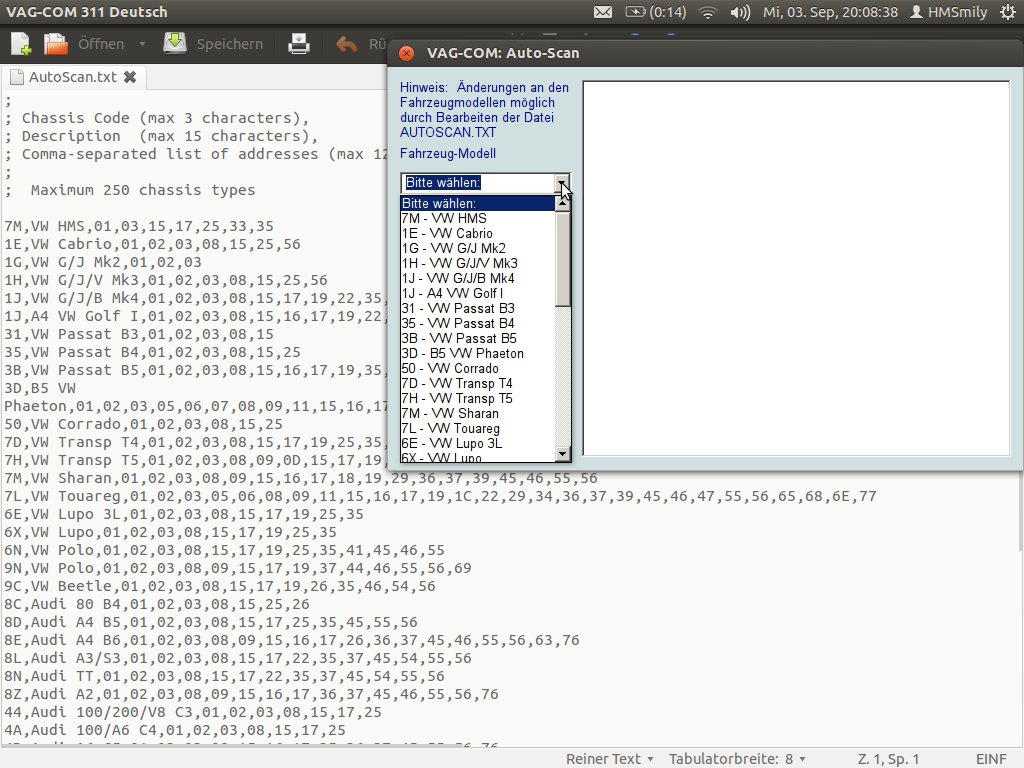Screen dimensions: 1024x768
Task: Select '31 - VW Passat B3' model
Action: tap(477, 308)
